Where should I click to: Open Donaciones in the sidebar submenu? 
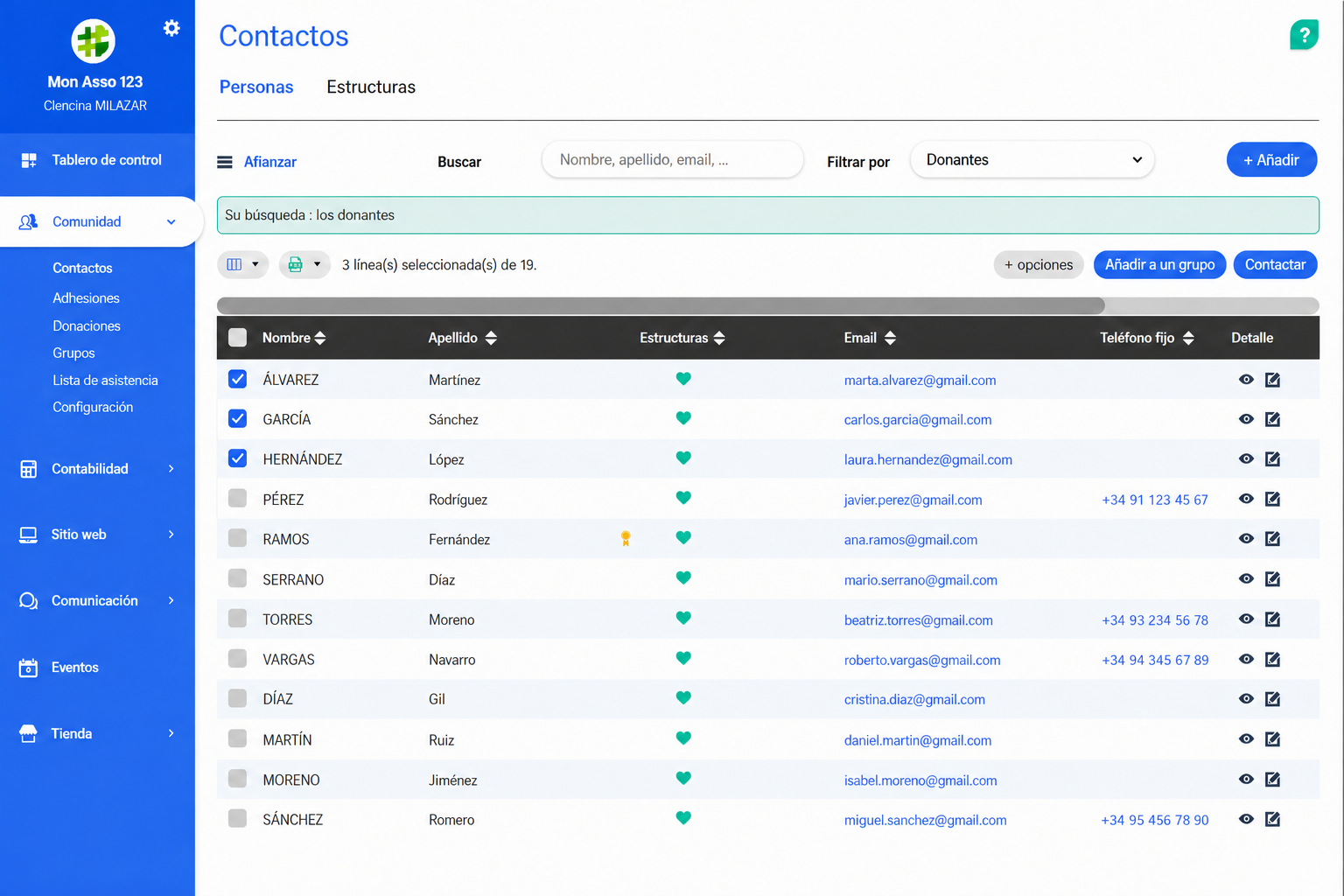(x=87, y=325)
